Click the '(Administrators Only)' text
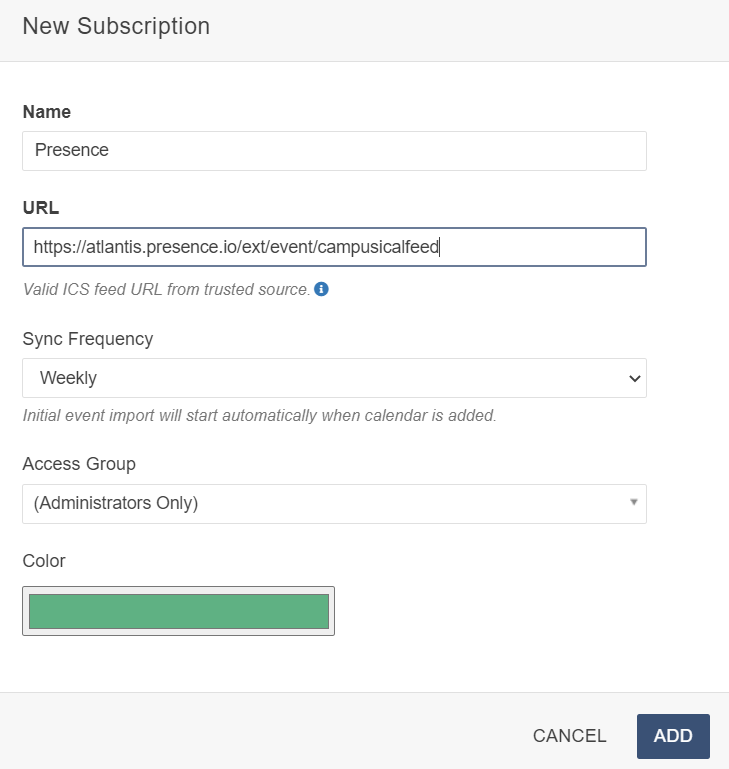The height and width of the screenshot is (769, 729). [x=116, y=504]
